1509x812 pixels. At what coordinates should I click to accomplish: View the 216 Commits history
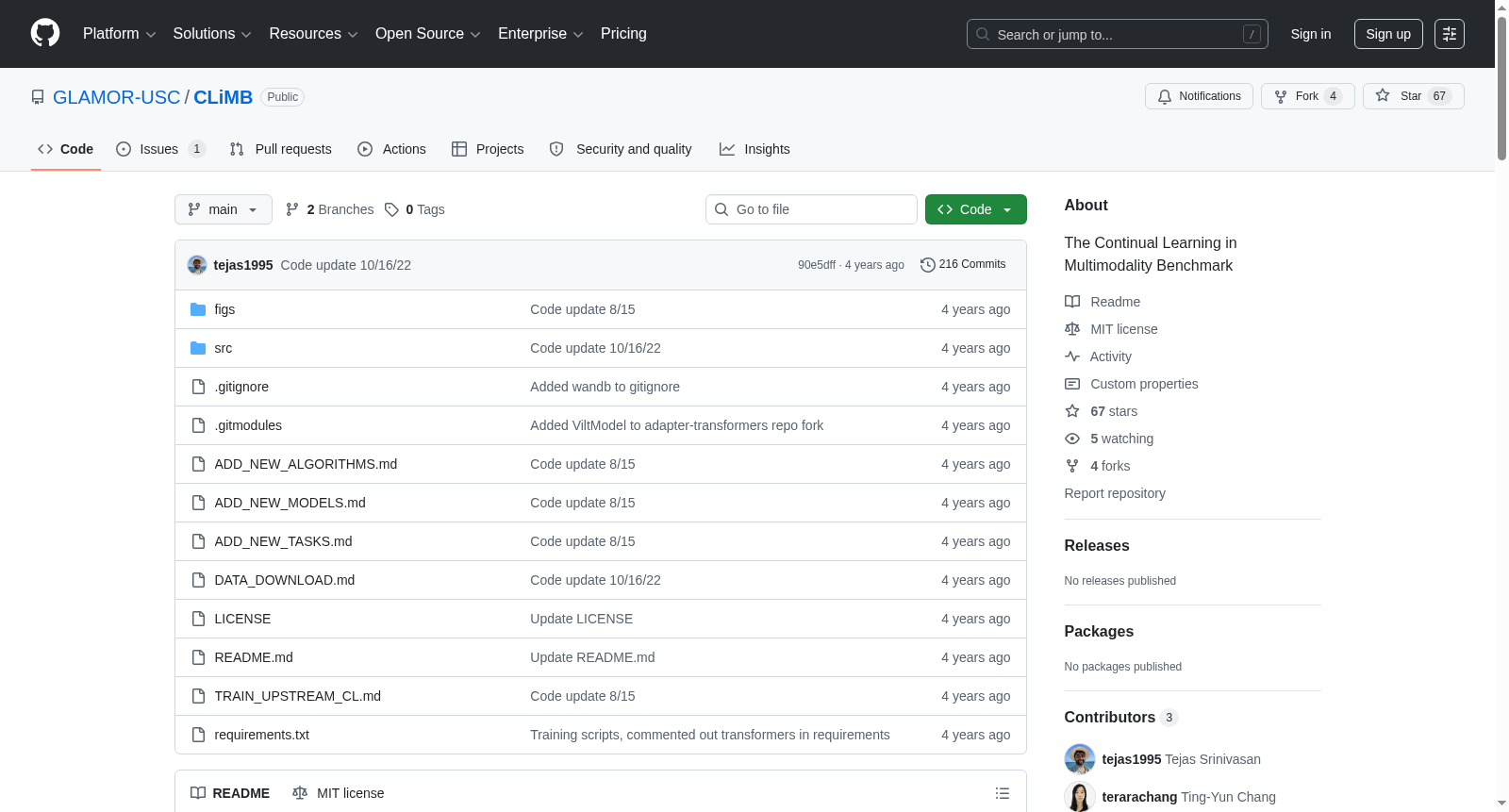pyautogui.click(x=963, y=265)
